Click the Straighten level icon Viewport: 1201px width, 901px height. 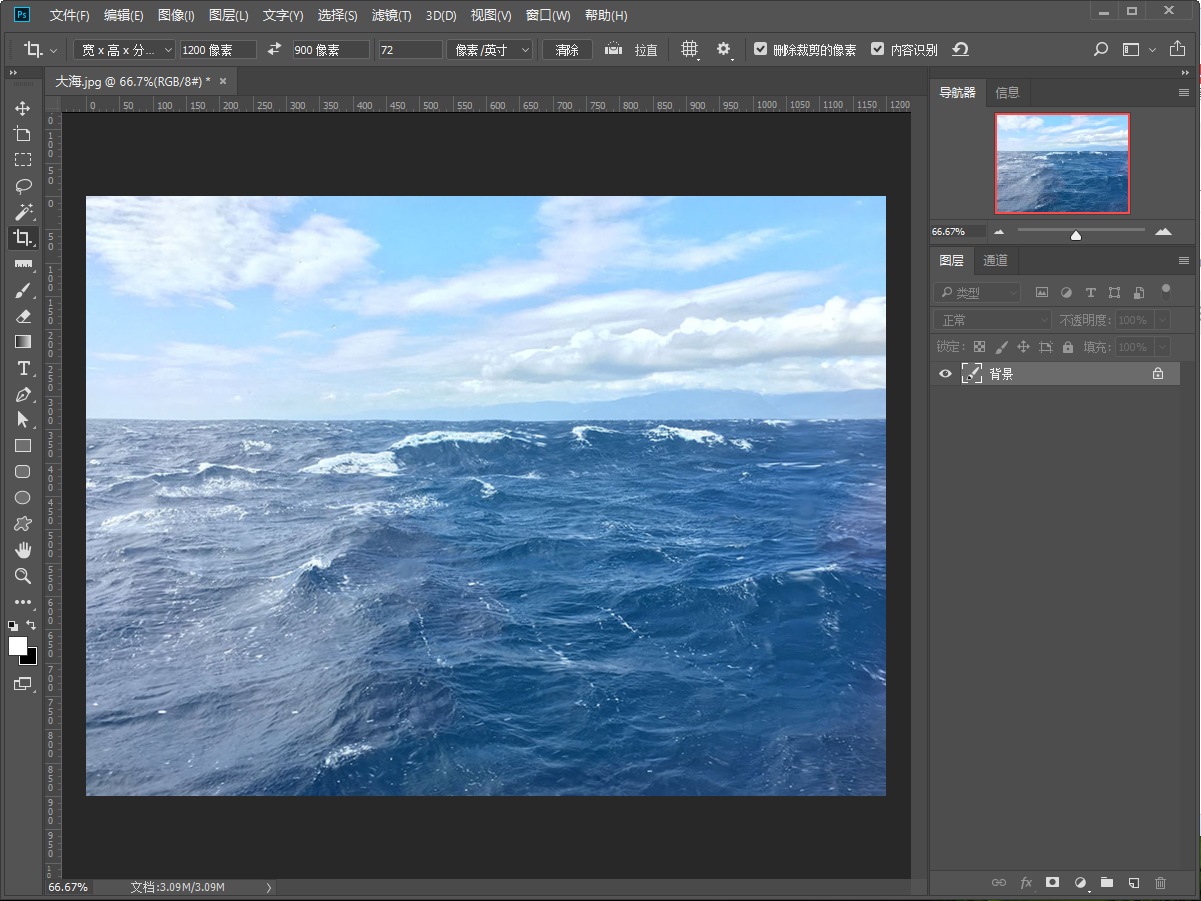614,49
